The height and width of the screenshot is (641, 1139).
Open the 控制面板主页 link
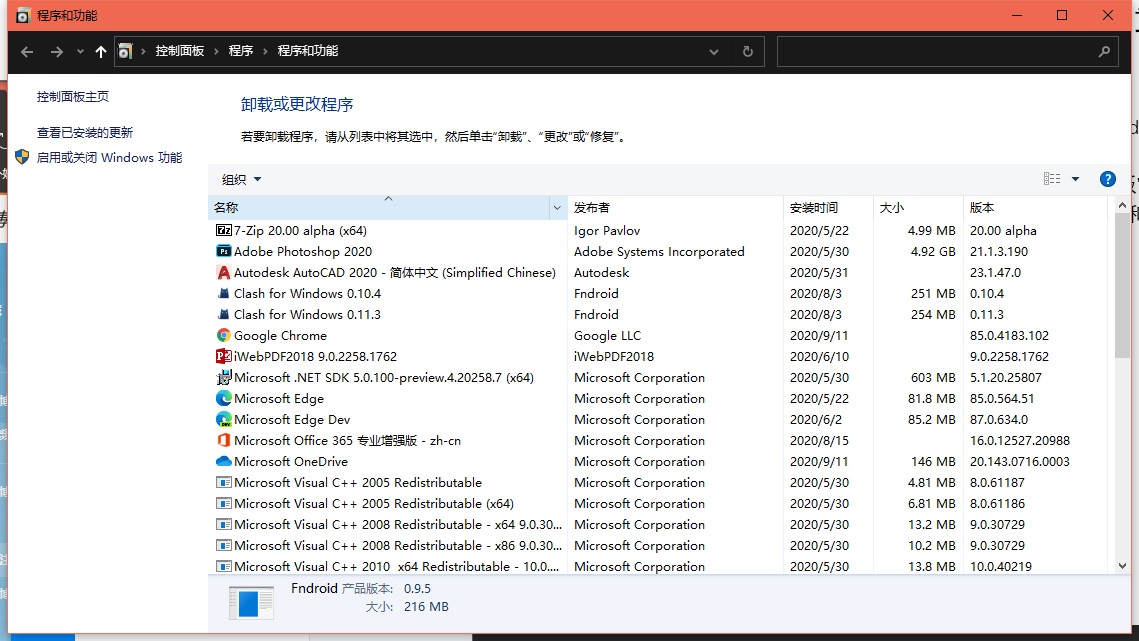click(73, 97)
